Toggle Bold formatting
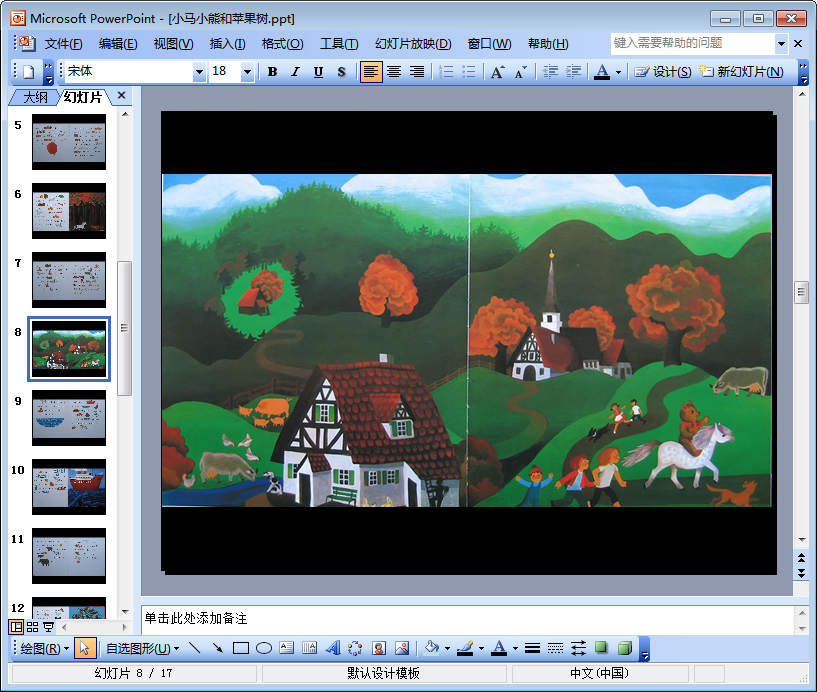Viewport: 817px width, 692px height. coord(272,72)
